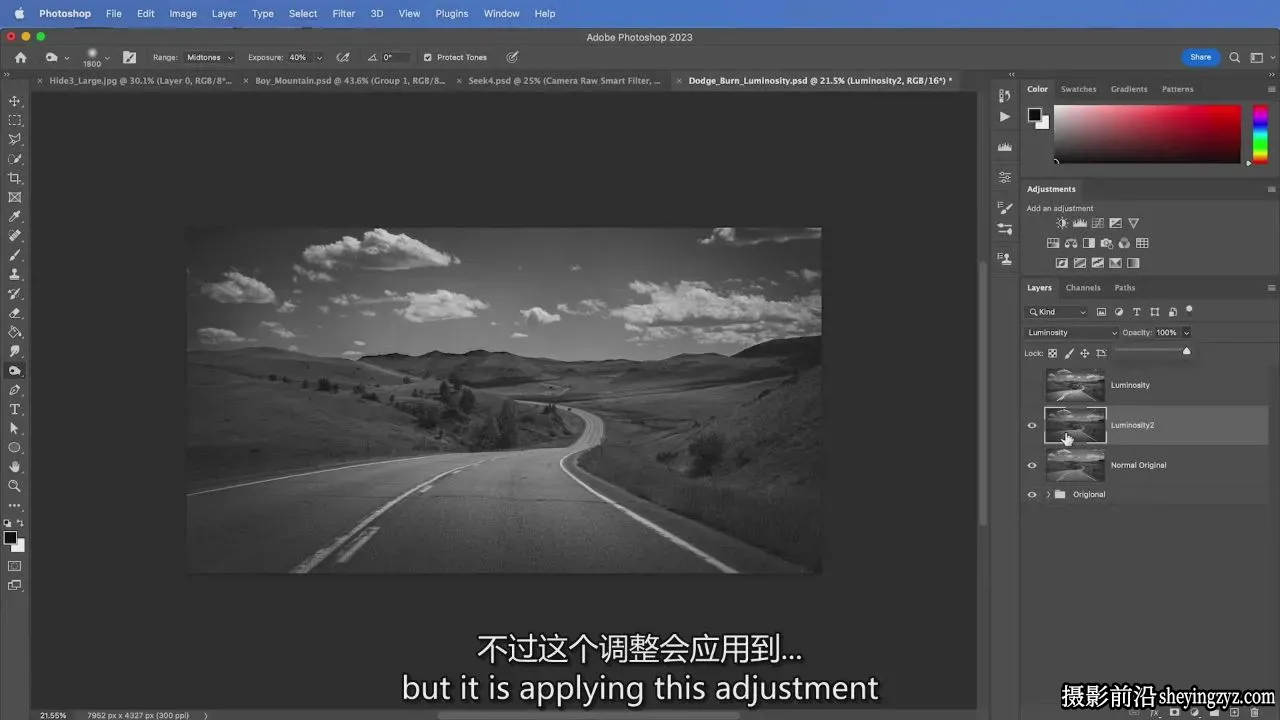Open the Apple menu
The width and height of the screenshot is (1280, 720).
pos(19,14)
